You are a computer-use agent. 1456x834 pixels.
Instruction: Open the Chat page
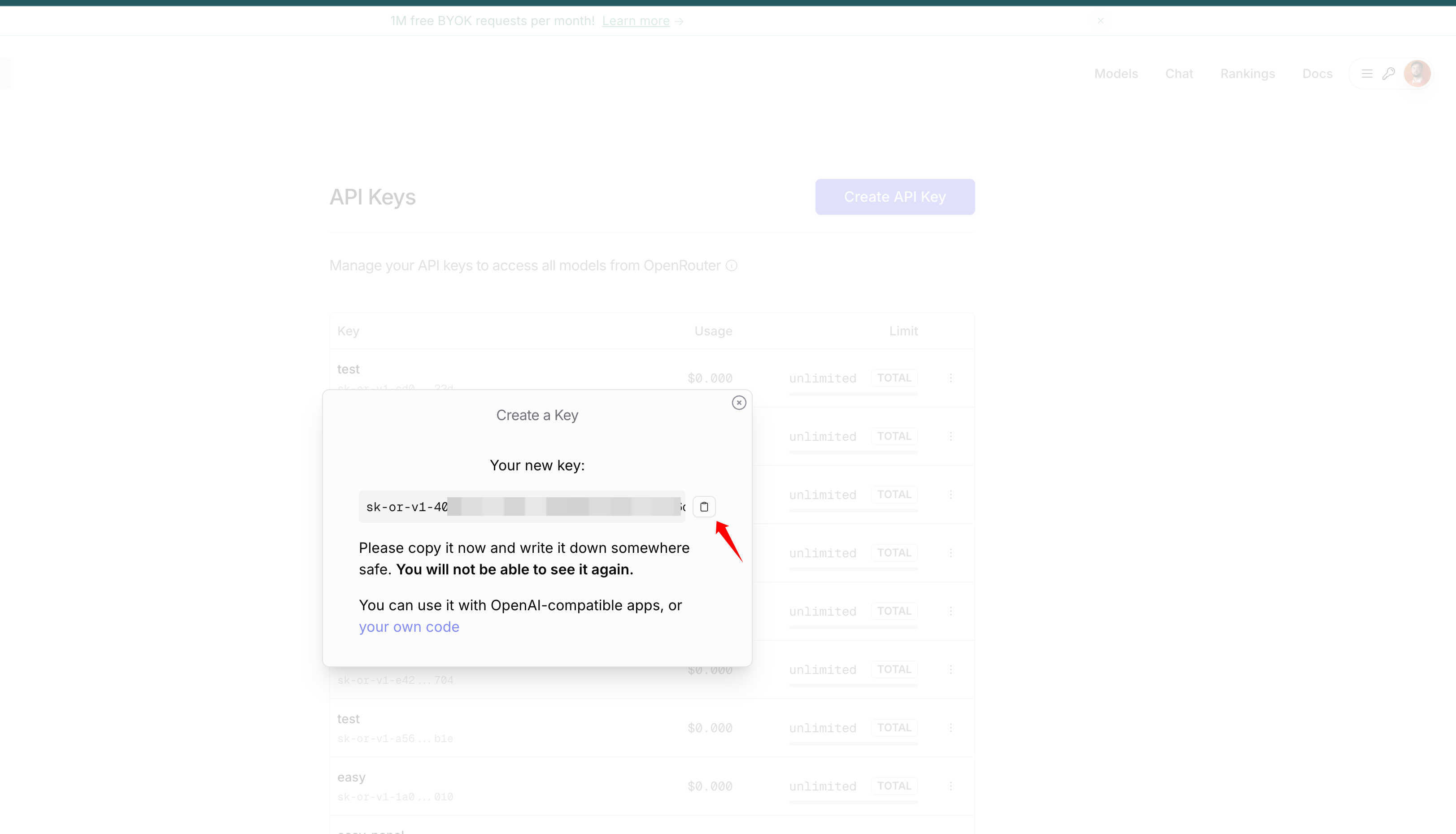[x=1179, y=74]
